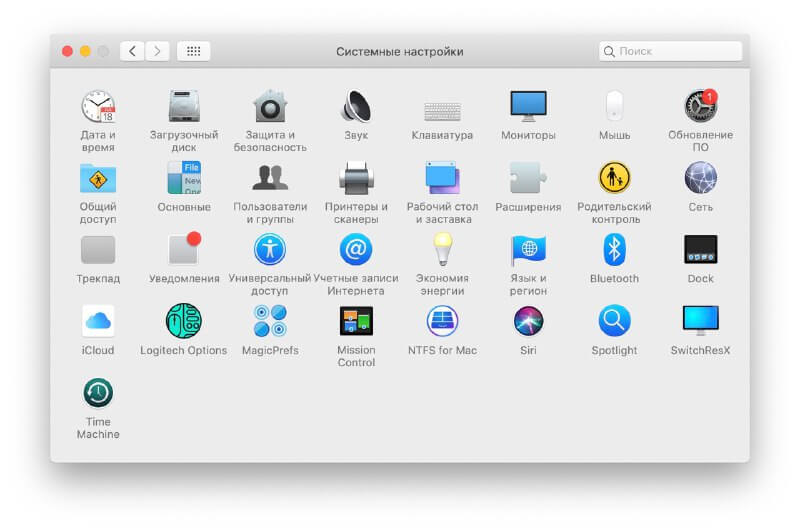The height and width of the screenshot is (529, 800).
Task: Open Экономия энергии light bulb
Action: (442, 249)
